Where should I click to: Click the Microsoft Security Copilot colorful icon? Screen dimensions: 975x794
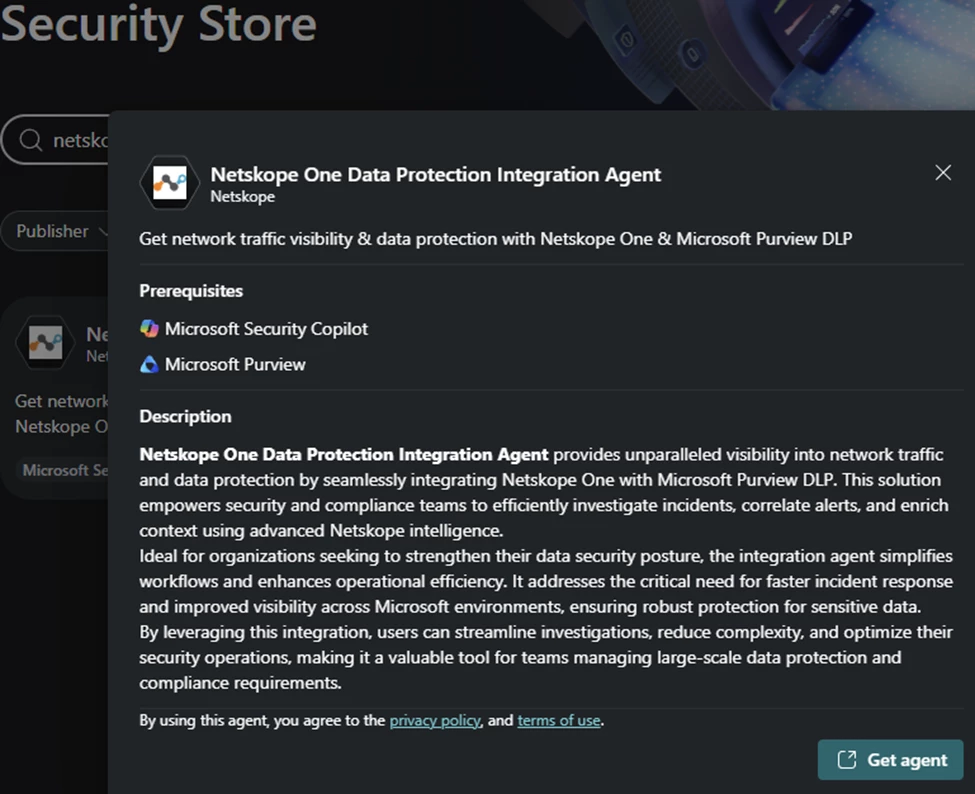149,328
